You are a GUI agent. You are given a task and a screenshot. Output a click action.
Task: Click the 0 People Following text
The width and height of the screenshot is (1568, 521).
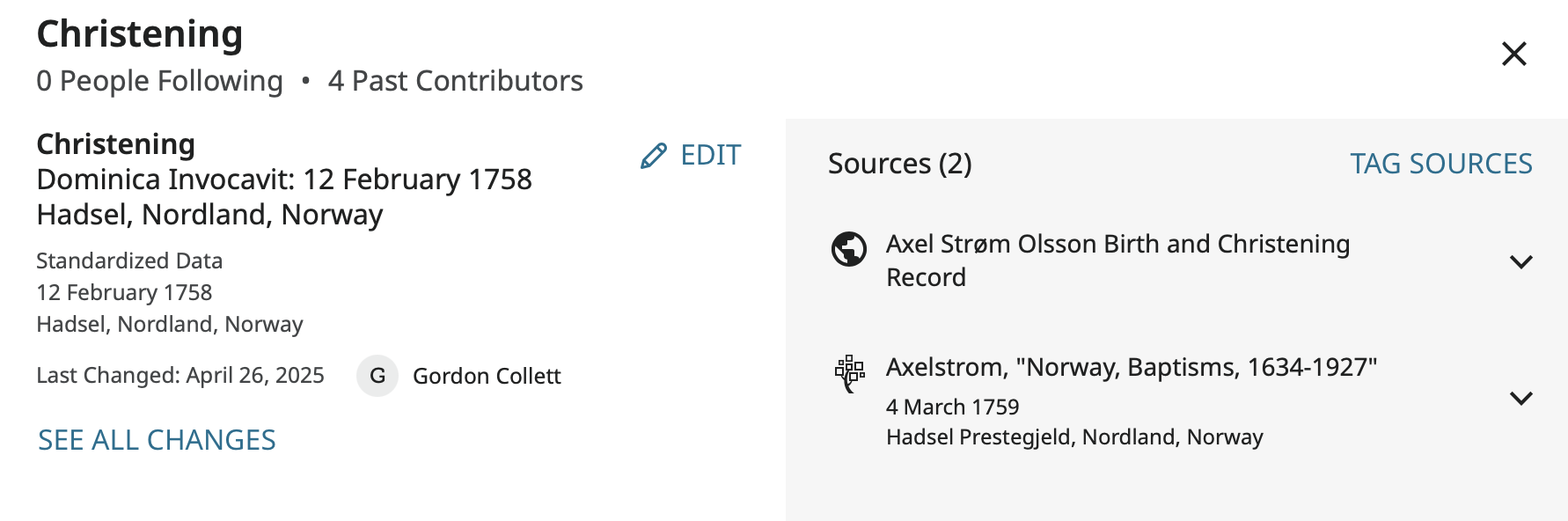click(x=159, y=81)
